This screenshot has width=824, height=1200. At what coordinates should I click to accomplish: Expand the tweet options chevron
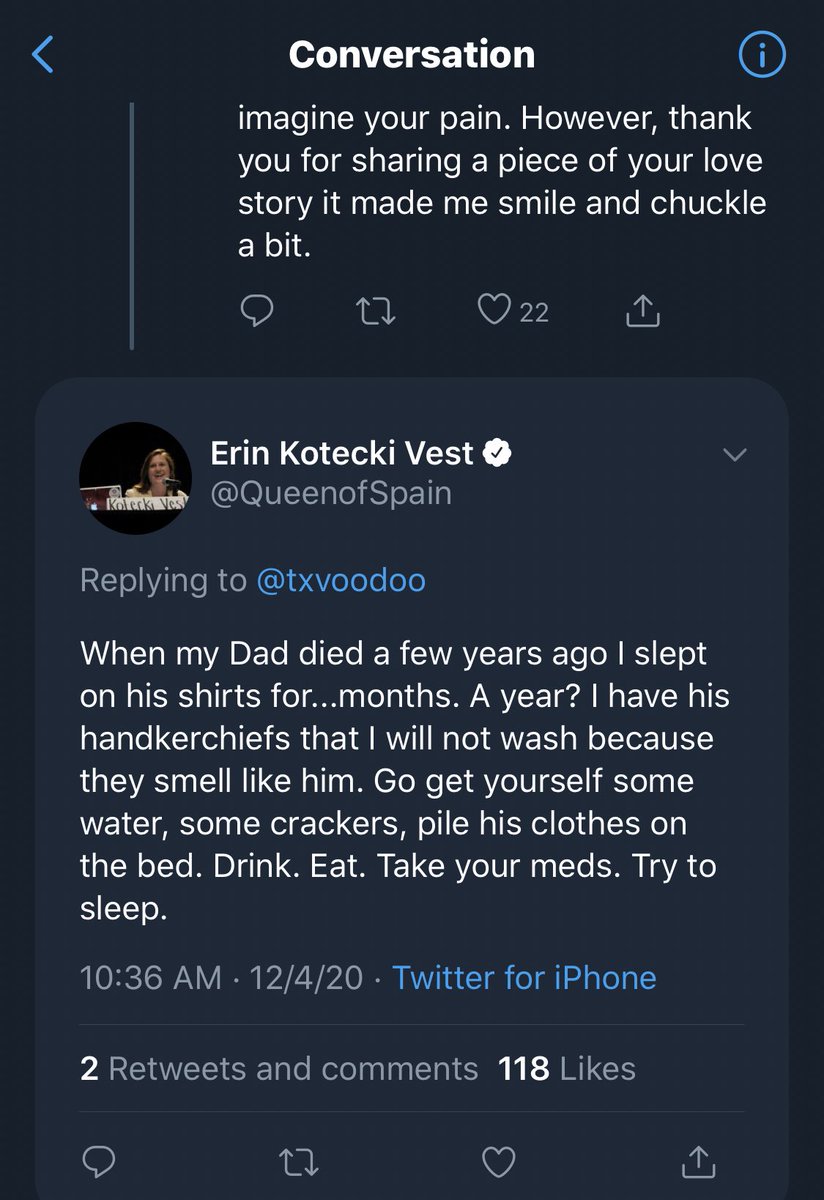[735, 455]
